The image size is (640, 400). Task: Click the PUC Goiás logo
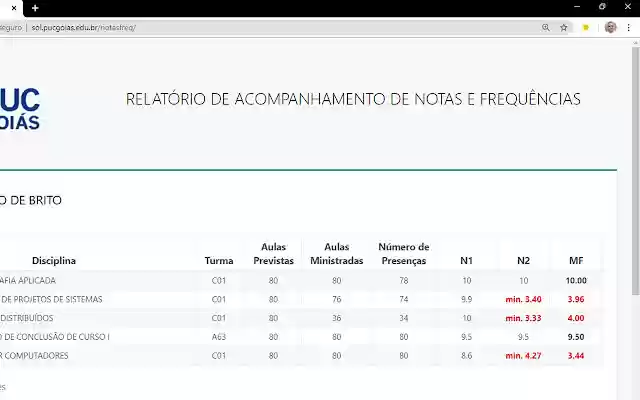coord(20,109)
